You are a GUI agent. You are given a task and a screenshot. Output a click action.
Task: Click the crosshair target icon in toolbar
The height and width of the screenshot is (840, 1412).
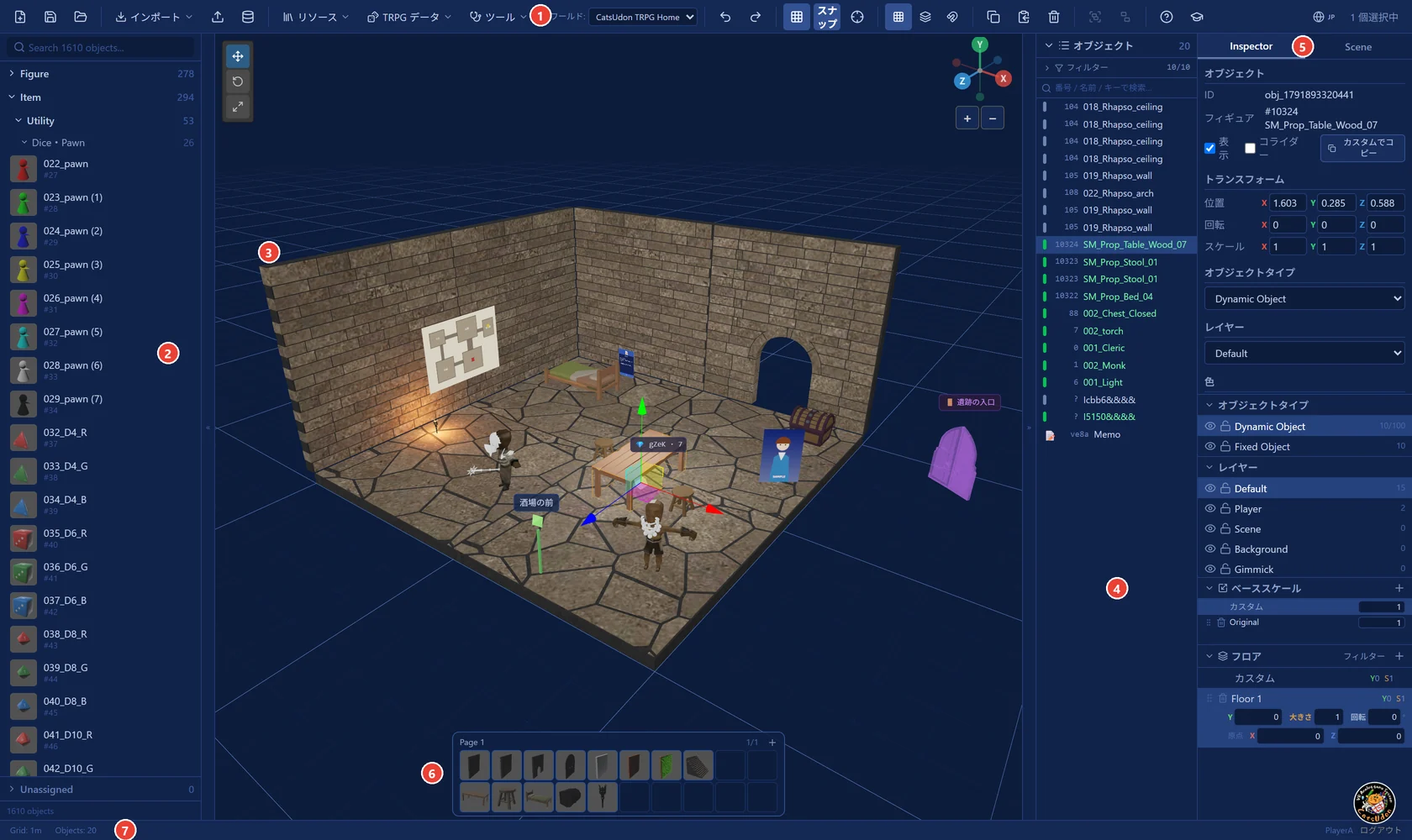(857, 17)
